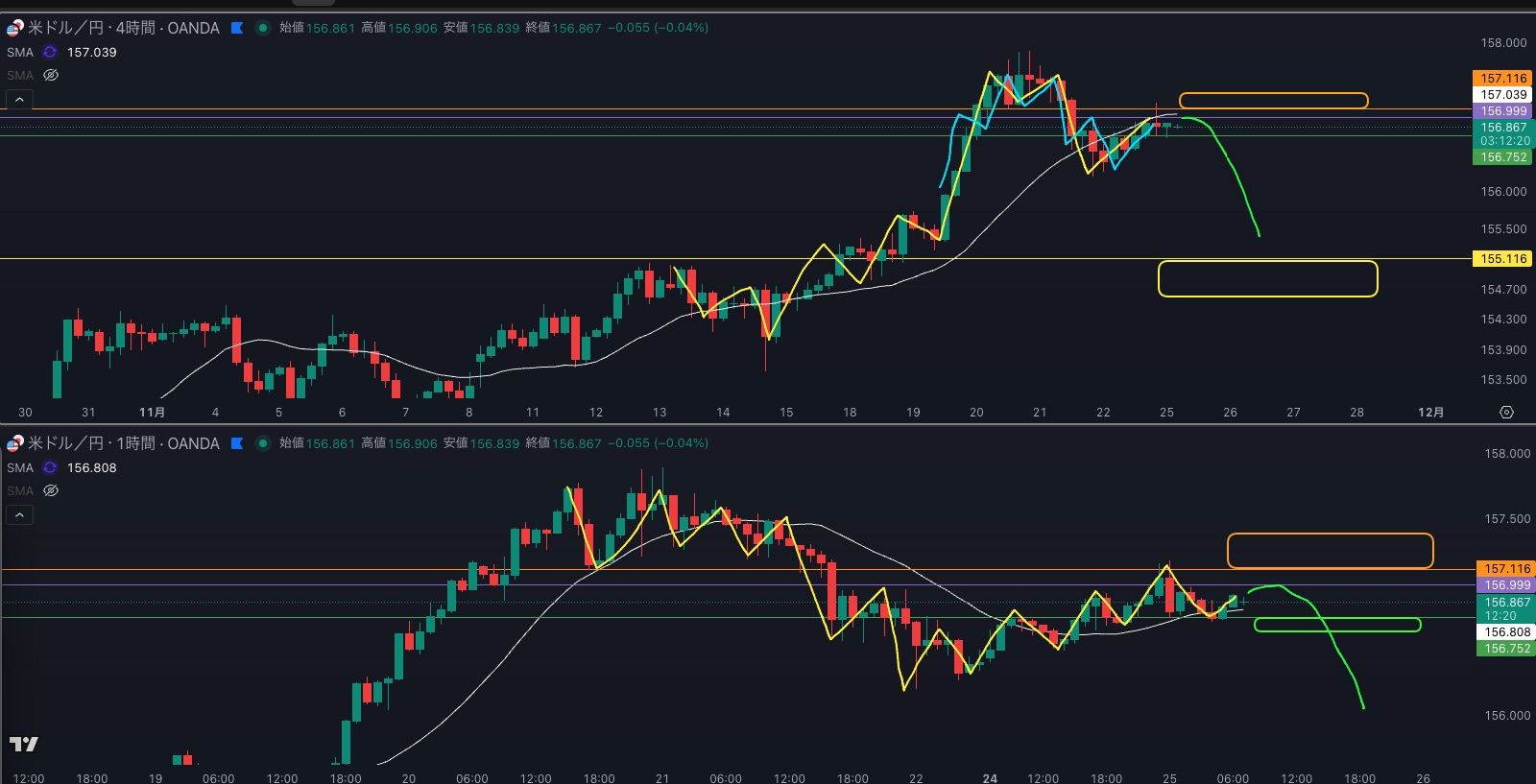The width and height of the screenshot is (1536, 784).
Task: Click the orange 157.116 price label on top chart
Action: [1502, 79]
